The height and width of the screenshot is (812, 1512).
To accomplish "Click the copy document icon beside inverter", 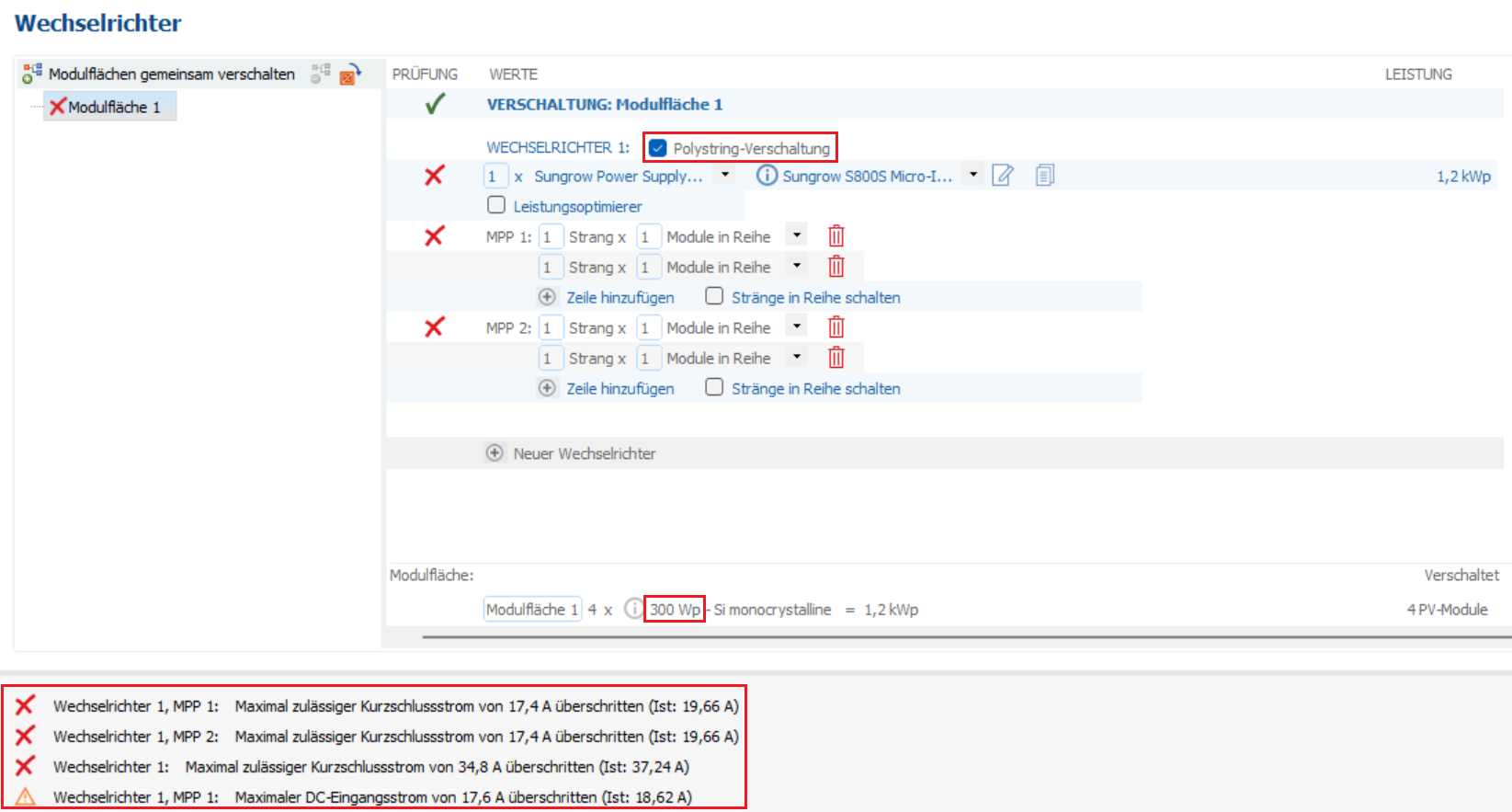I will pos(1044,175).
